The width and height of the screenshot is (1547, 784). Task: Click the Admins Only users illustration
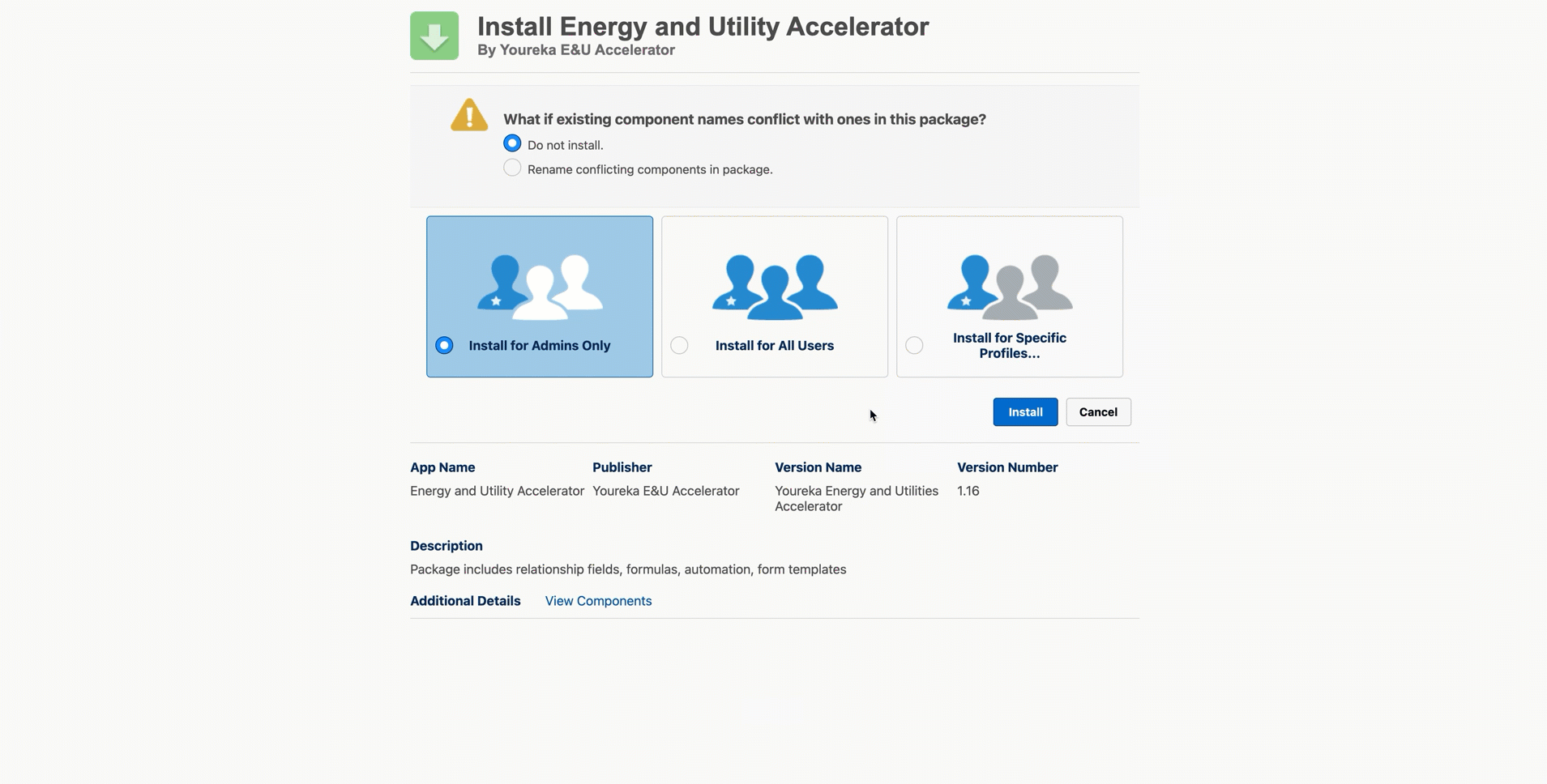click(x=540, y=287)
